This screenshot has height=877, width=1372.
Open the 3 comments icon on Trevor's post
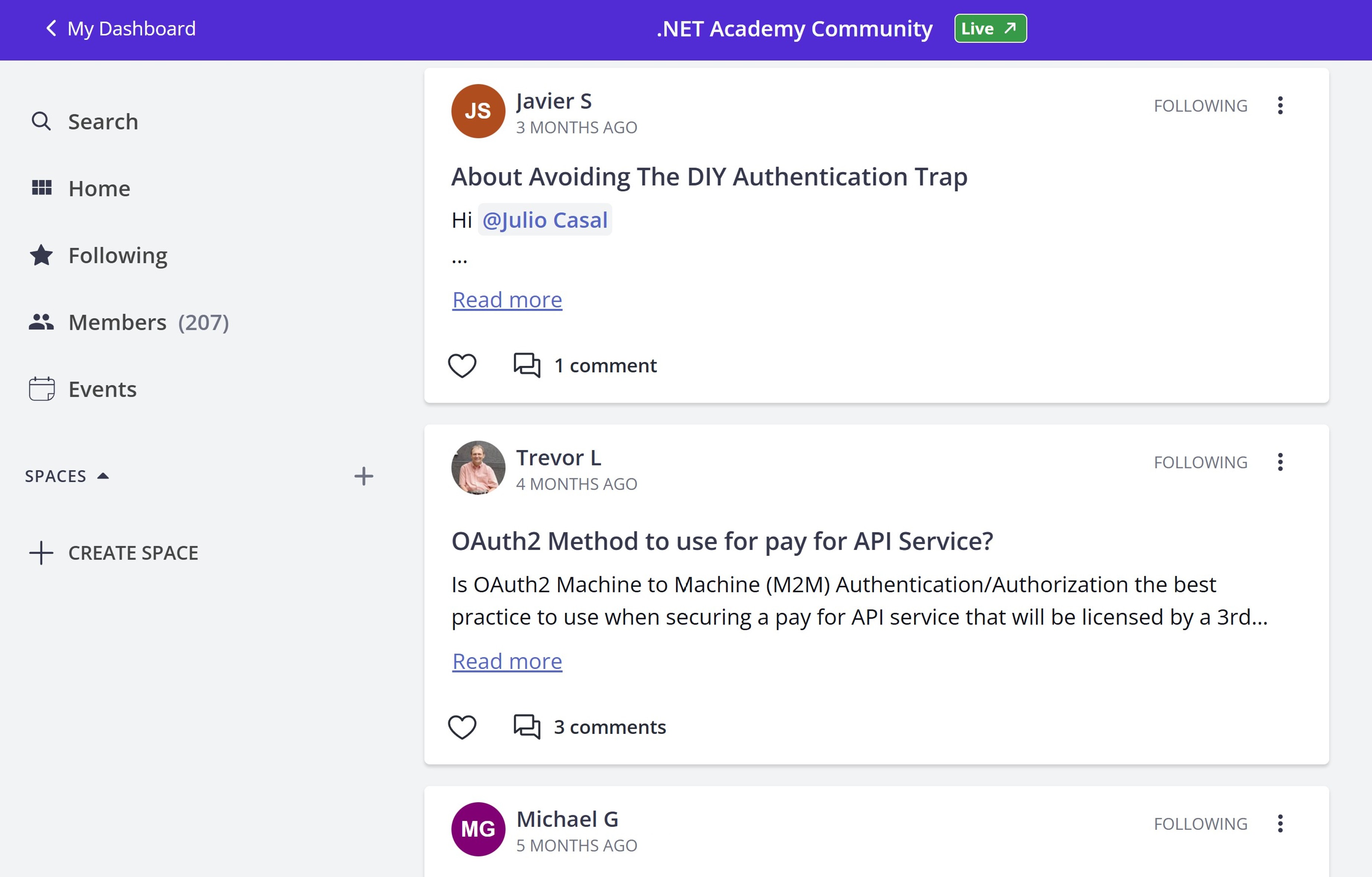(x=527, y=727)
